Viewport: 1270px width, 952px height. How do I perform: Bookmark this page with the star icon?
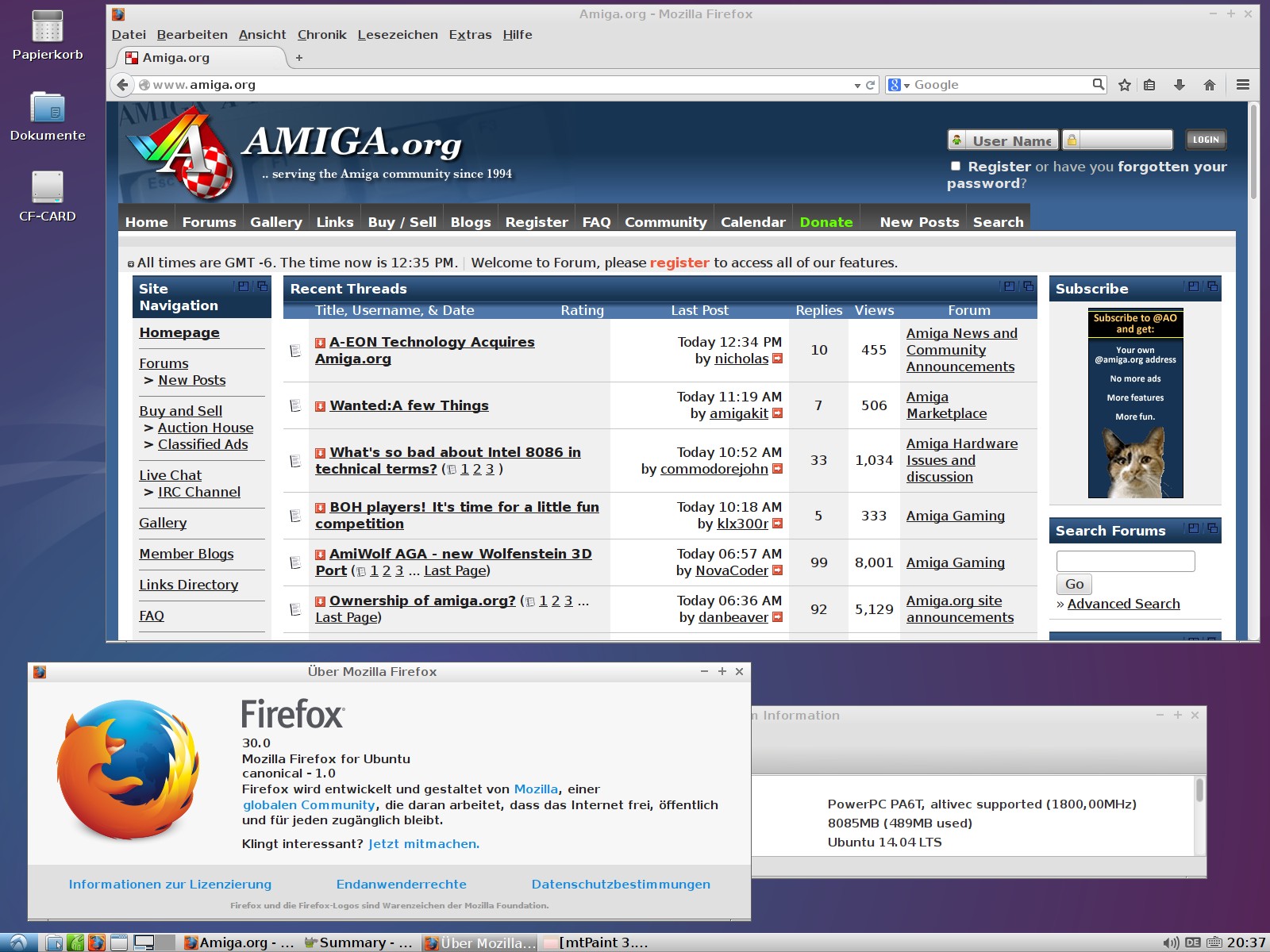(x=1125, y=85)
